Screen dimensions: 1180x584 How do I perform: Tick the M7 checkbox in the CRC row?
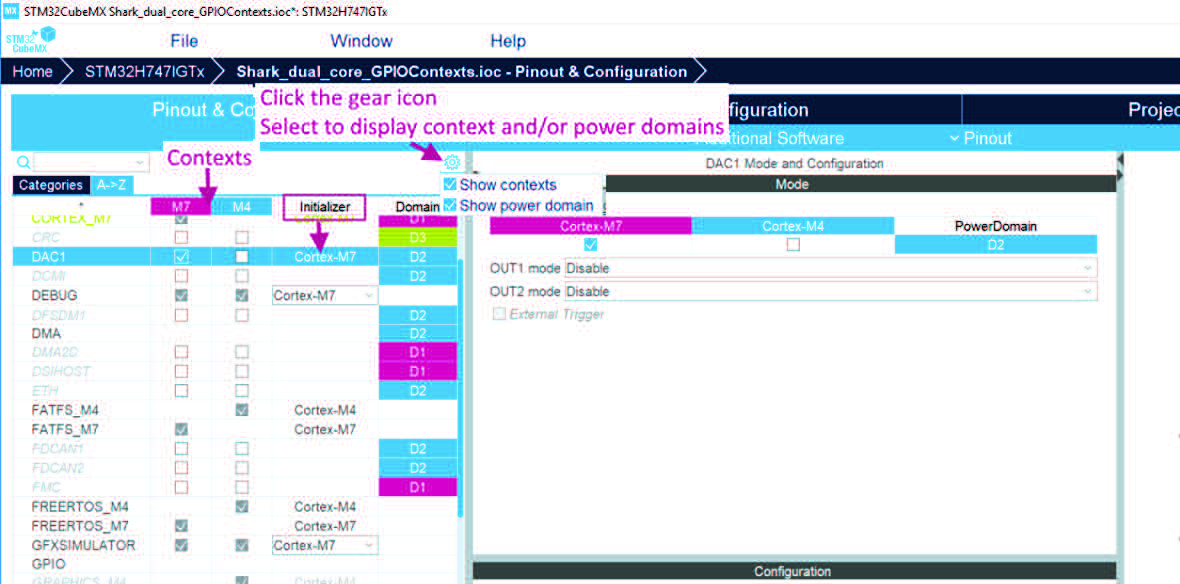pyautogui.click(x=181, y=237)
